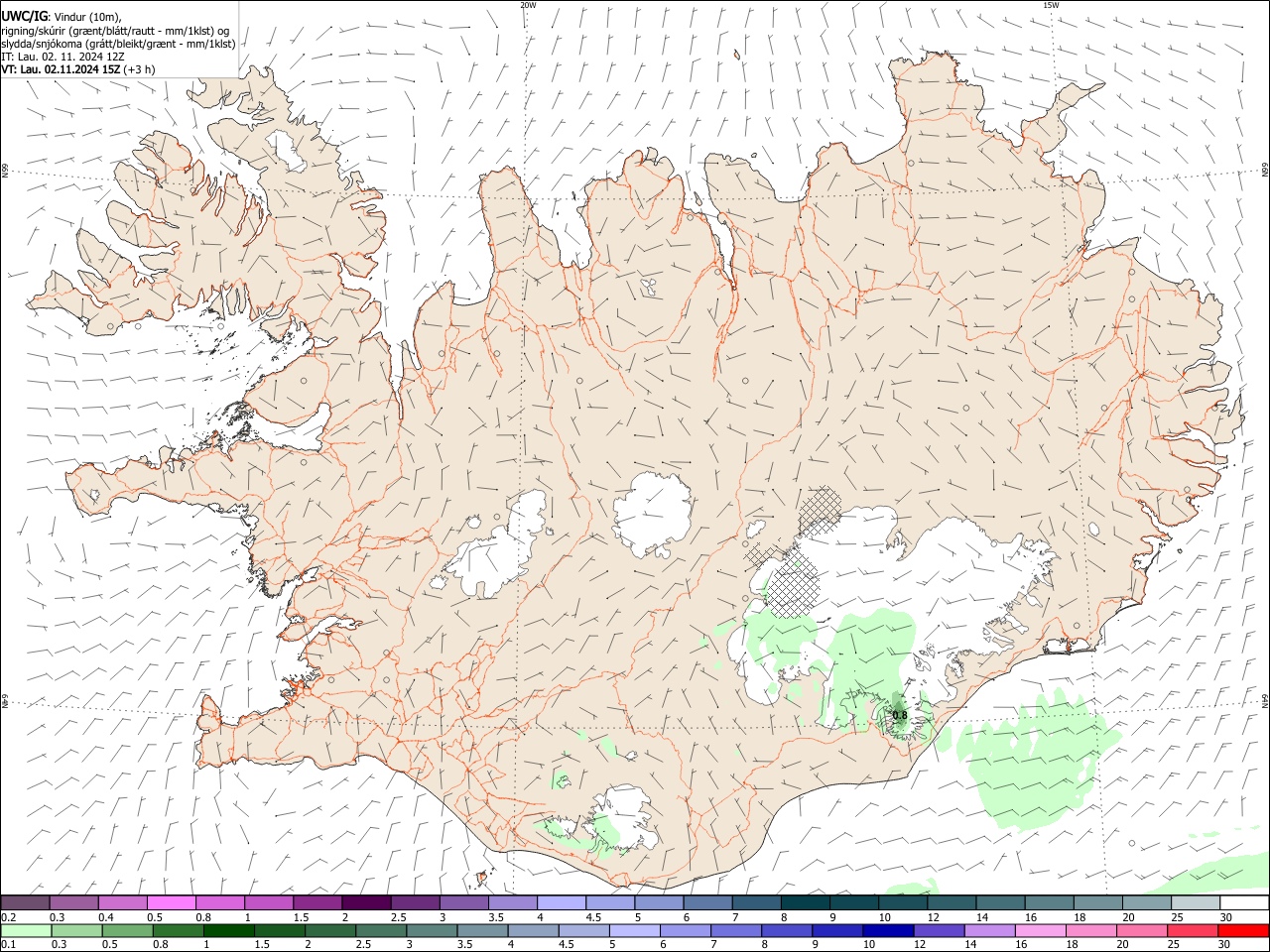This screenshot has width=1270, height=952.
Task: Click the '15W' longitude label
Action: [1051, 5]
